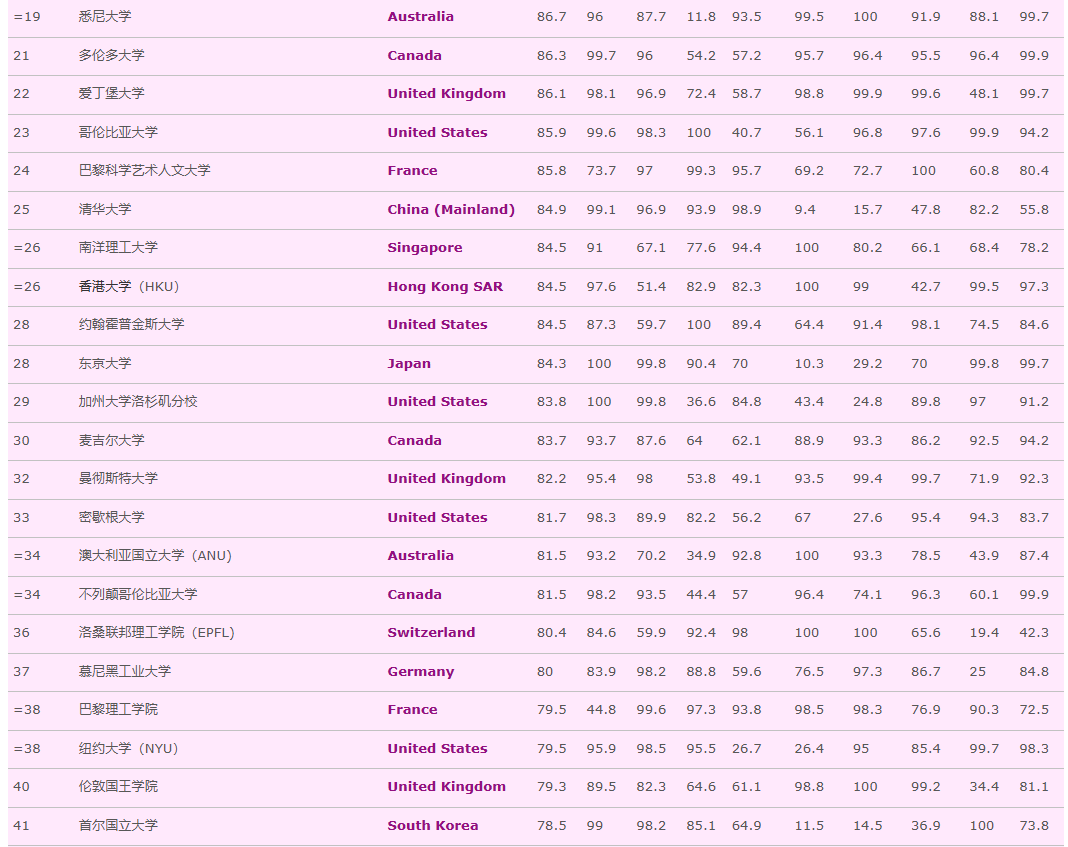Open China (Mainland) link for 清华大学
The width and height of the screenshot is (1068, 847).
point(451,210)
